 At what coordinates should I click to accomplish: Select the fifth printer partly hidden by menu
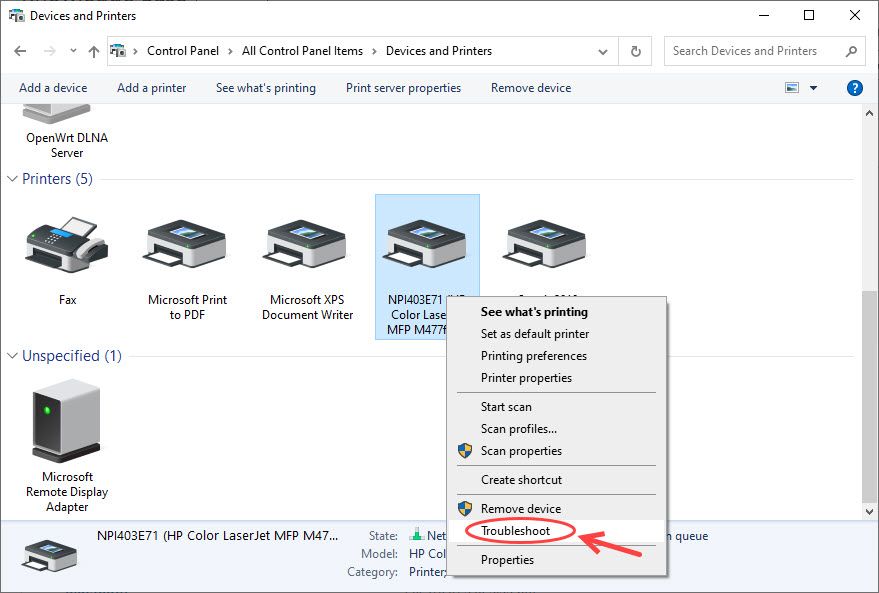tap(544, 244)
